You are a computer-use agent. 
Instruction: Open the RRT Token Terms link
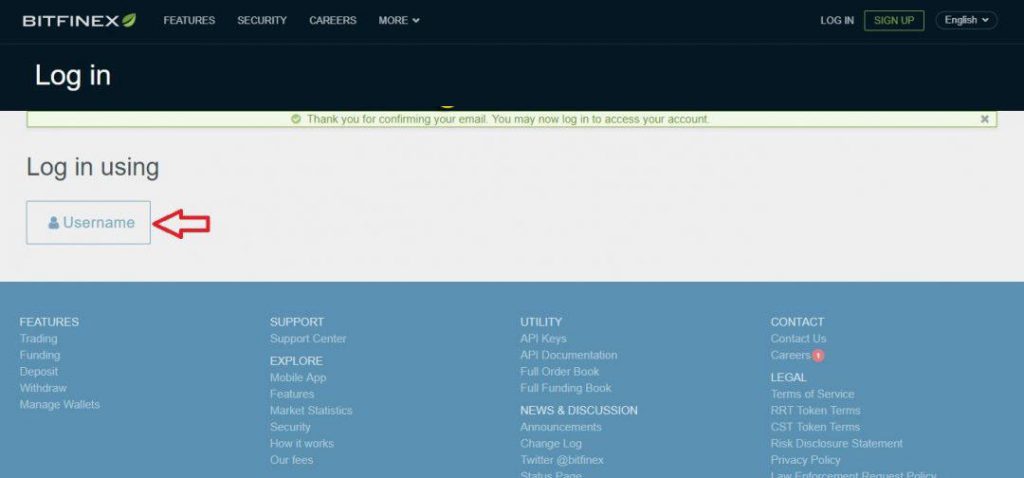pos(816,410)
